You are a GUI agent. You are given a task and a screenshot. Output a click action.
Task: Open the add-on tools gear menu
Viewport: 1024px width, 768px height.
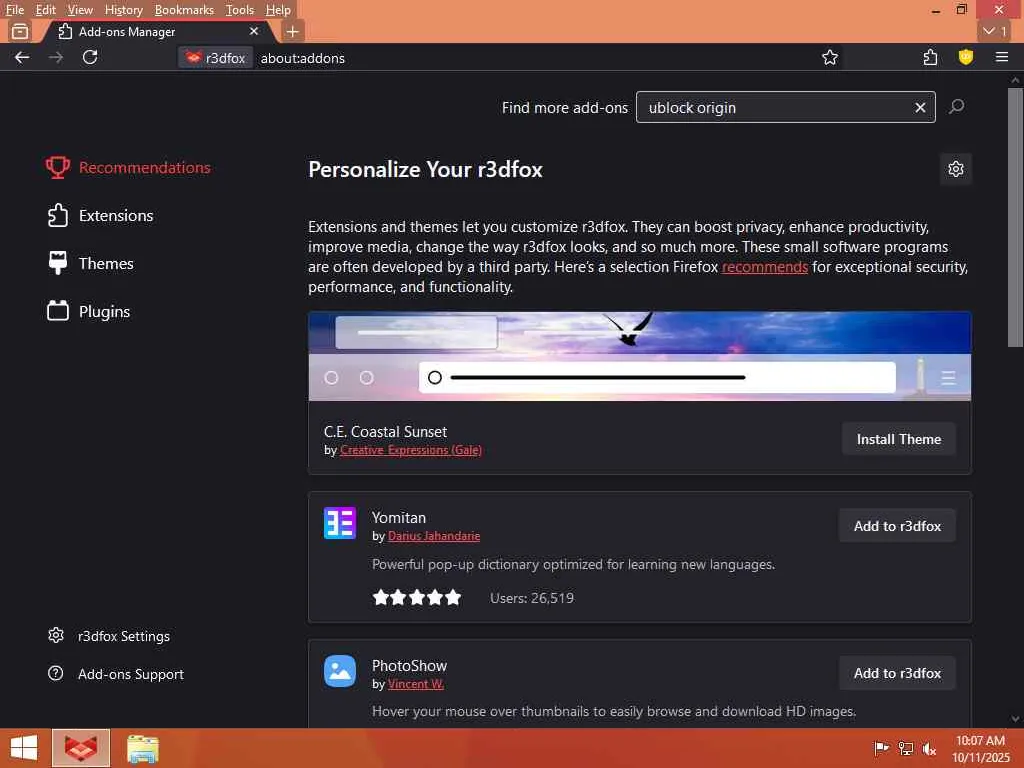[955, 169]
